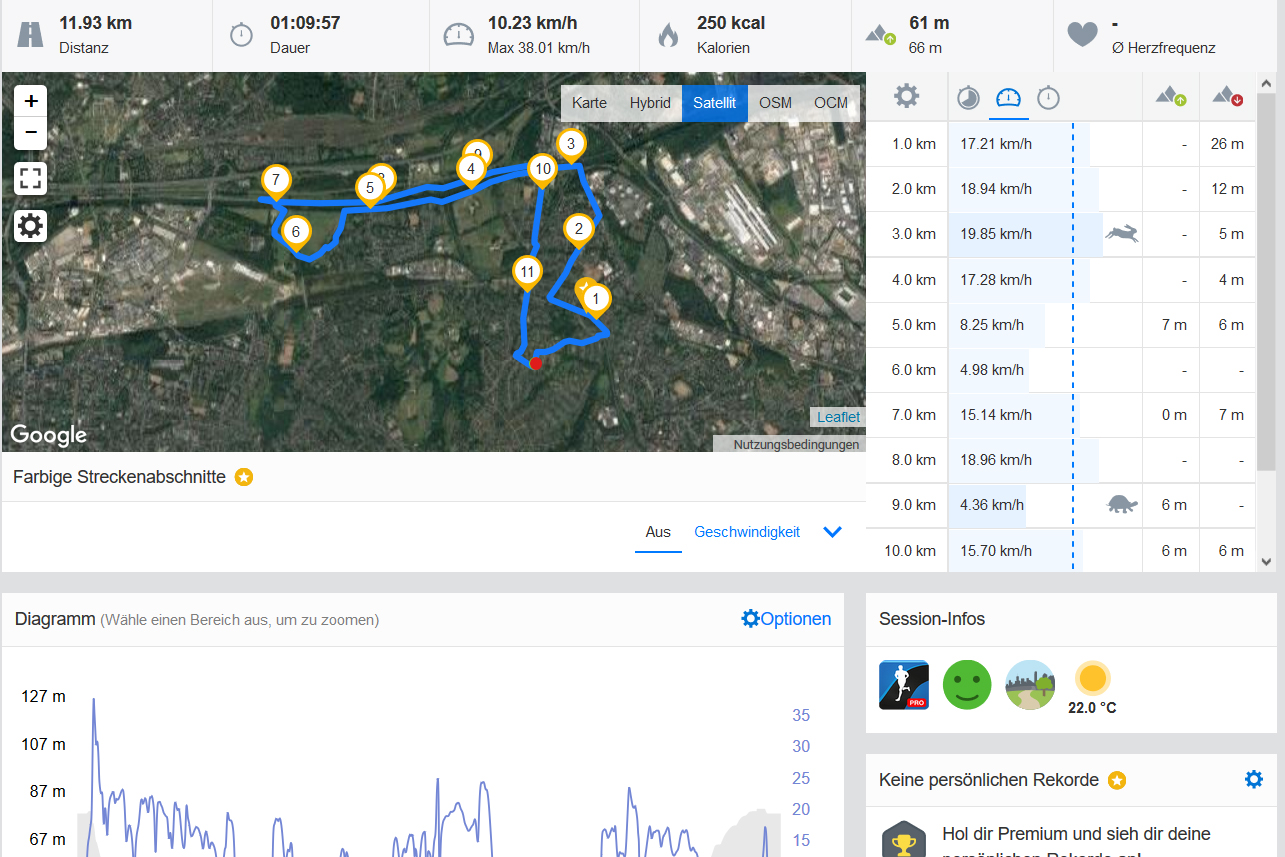Switch map to Hybrid view

tap(650, 103)
